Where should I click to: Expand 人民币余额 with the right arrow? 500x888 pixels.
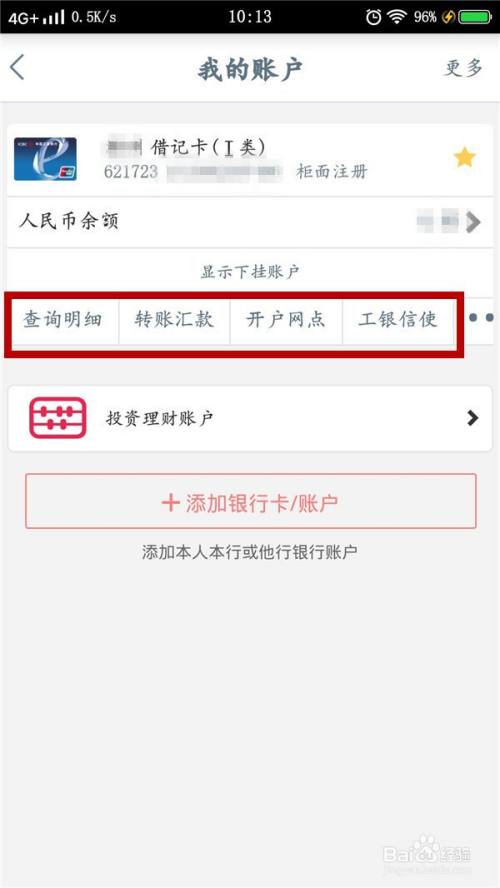pyautogui.click(x=473, y=222)
